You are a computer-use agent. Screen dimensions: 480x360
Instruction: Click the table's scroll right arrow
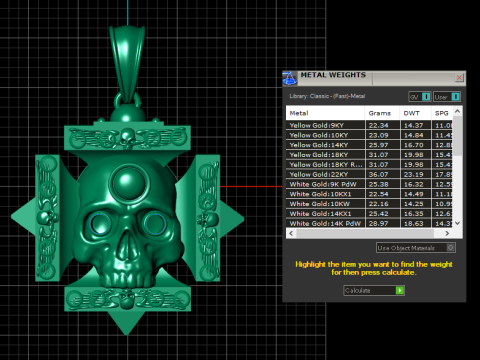[x=447, y=233]
